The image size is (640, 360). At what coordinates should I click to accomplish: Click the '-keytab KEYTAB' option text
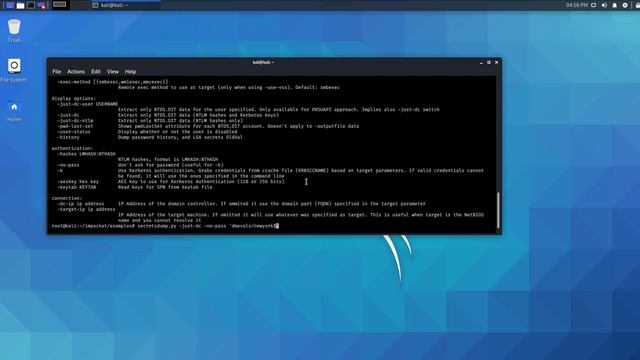click(76, 187)
